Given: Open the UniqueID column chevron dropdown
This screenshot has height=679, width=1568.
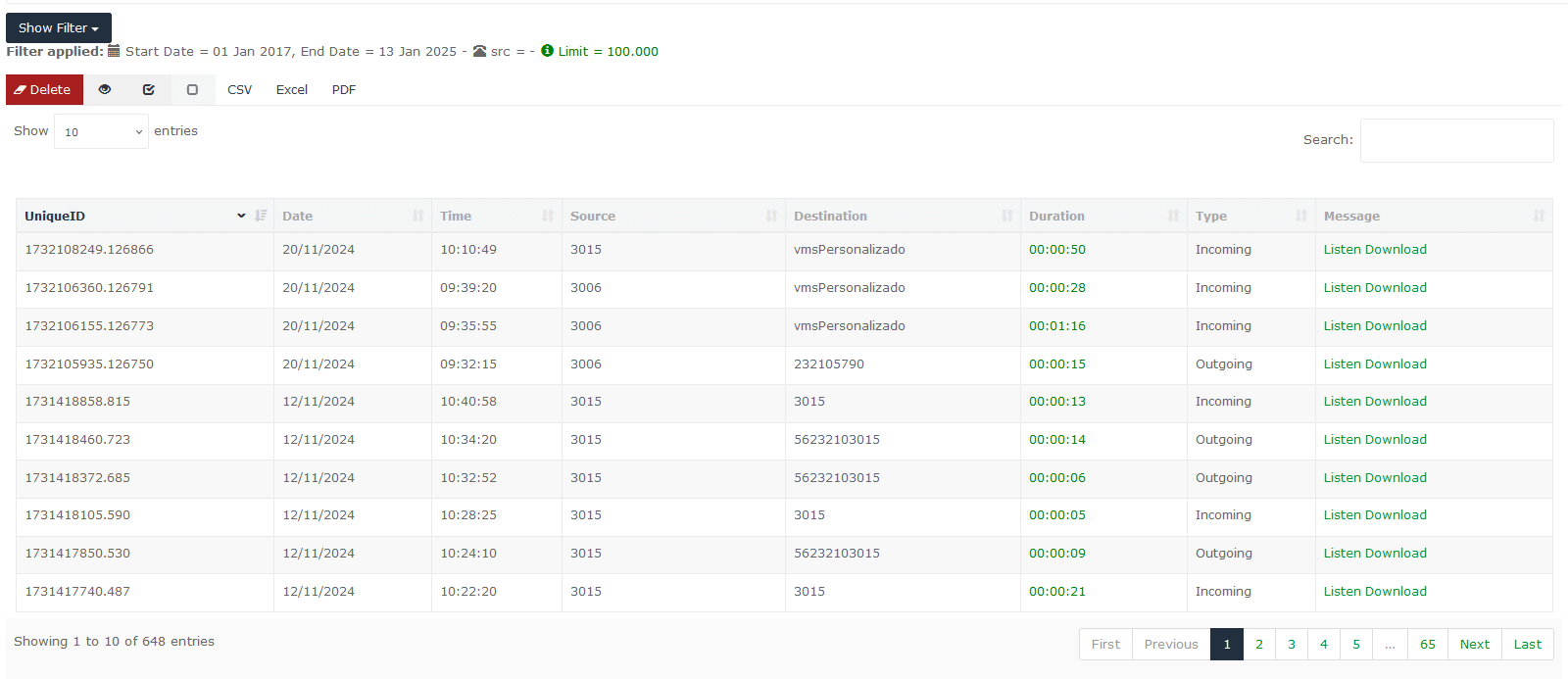Looking at the screenshot, I should click(x=241, y=216).
